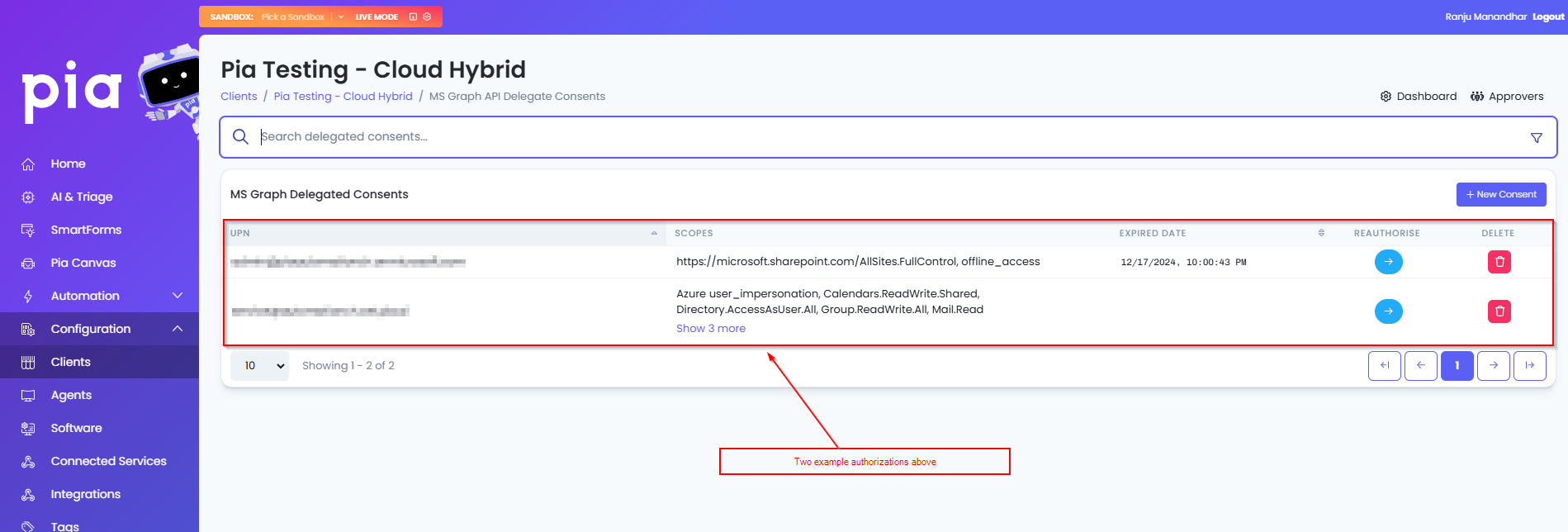Focus the search delegated consents field

(888, 136)
